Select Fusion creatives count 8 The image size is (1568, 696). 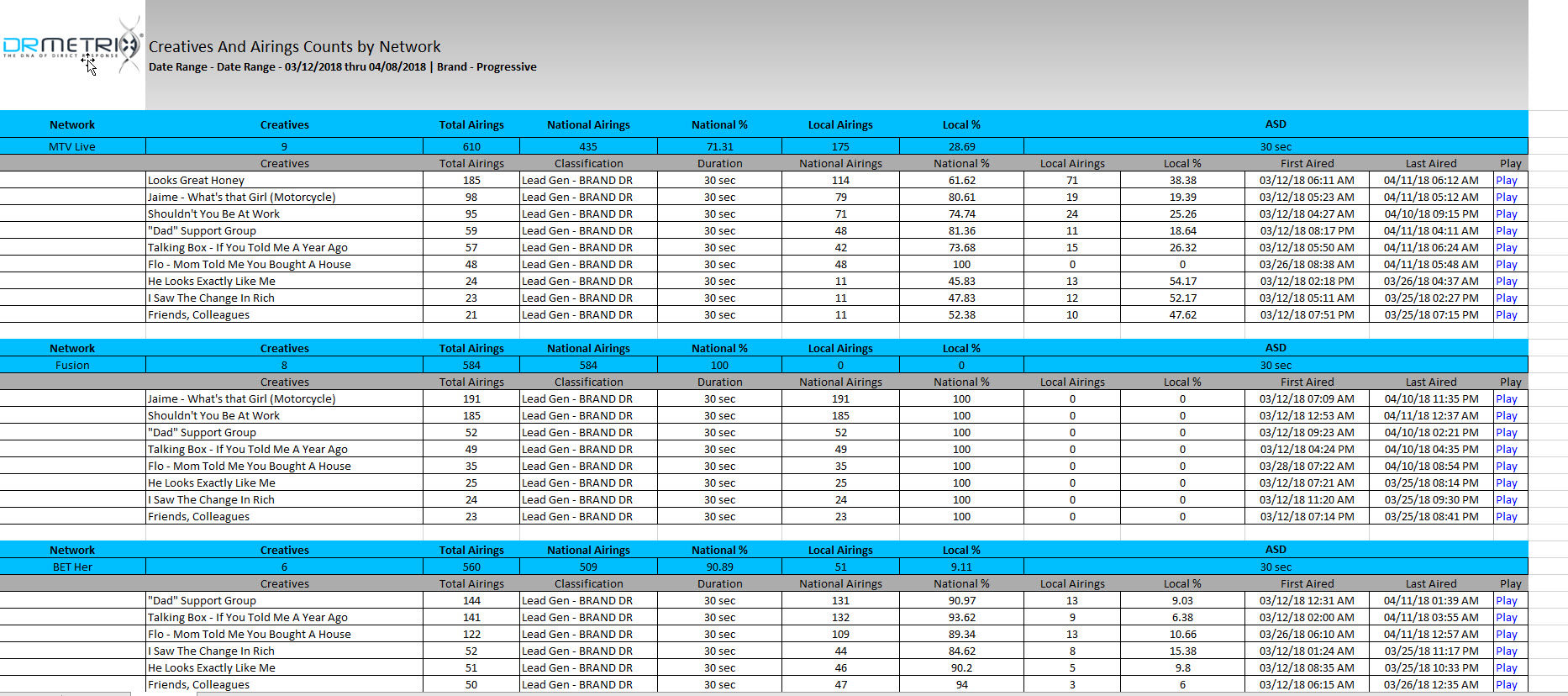(x=284, y=365)
